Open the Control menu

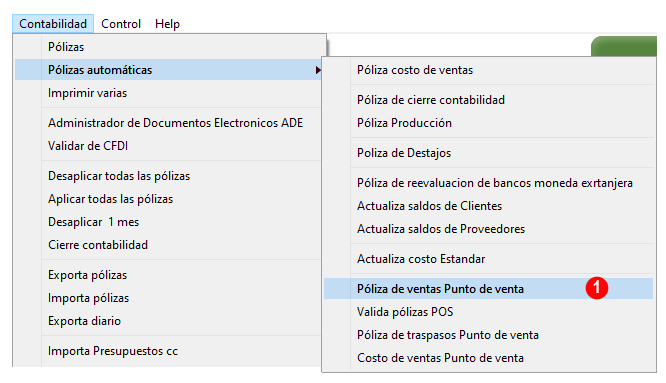pos(121,24)
